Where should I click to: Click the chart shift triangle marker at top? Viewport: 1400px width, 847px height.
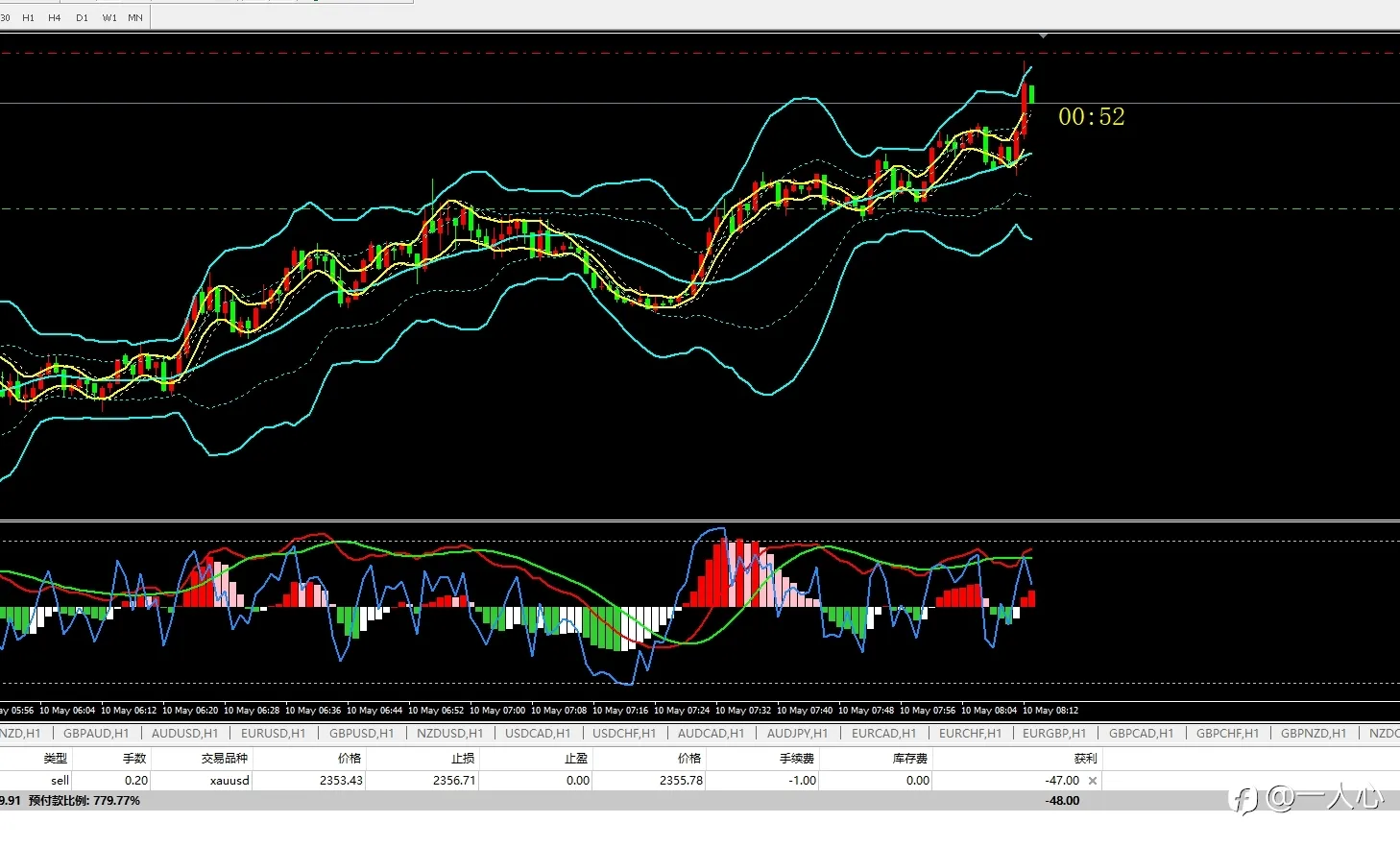(x=1043, y=36)
